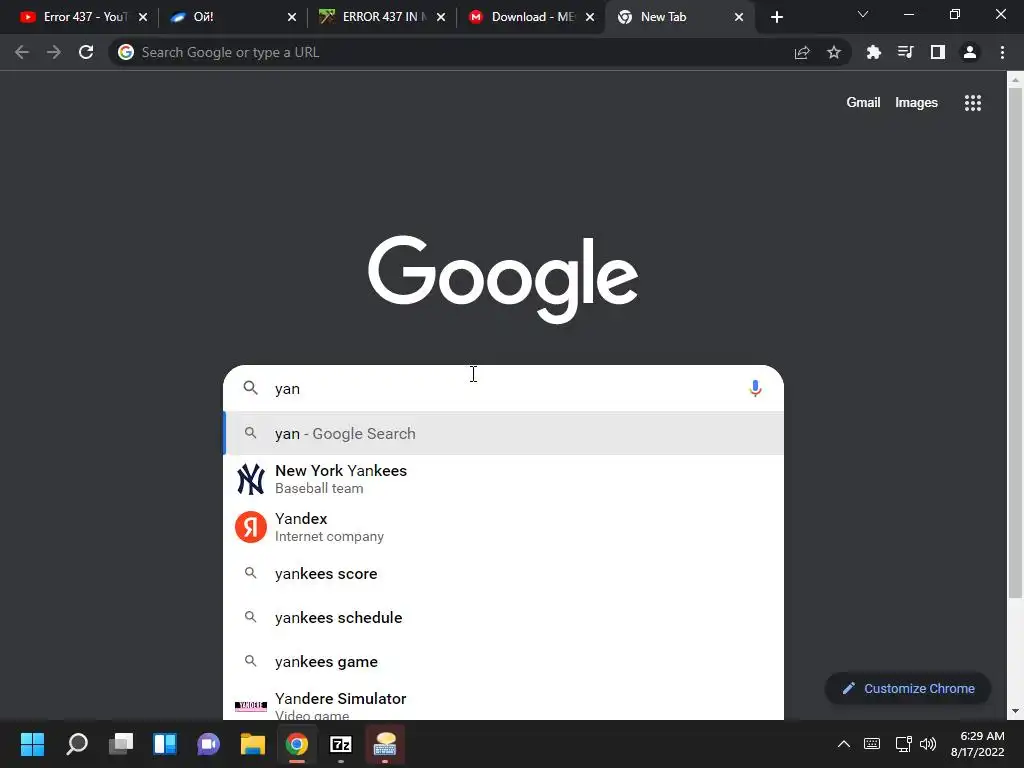Choose 'yankees schedule' suggestion
The height and width of the screenshot is (768, 1024).
click(503, 618)
